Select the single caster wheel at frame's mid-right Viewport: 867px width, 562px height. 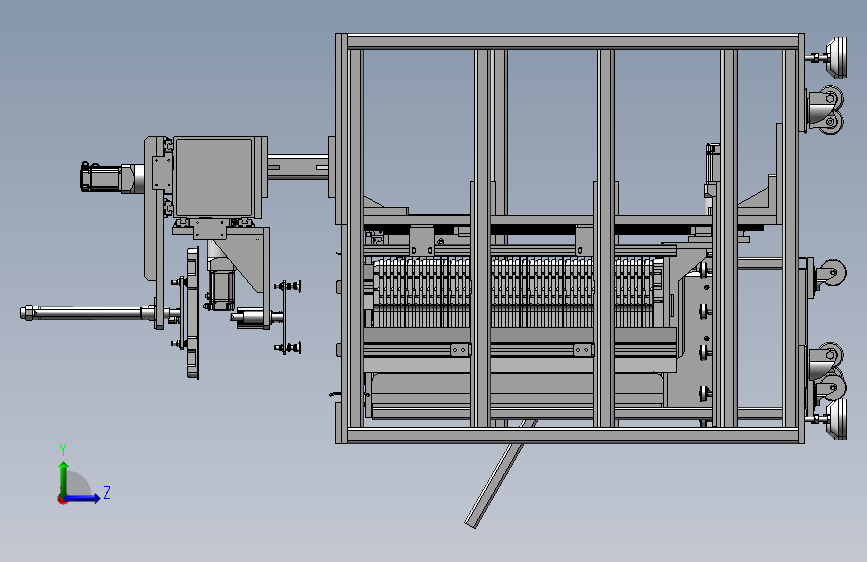click(832, 273)
